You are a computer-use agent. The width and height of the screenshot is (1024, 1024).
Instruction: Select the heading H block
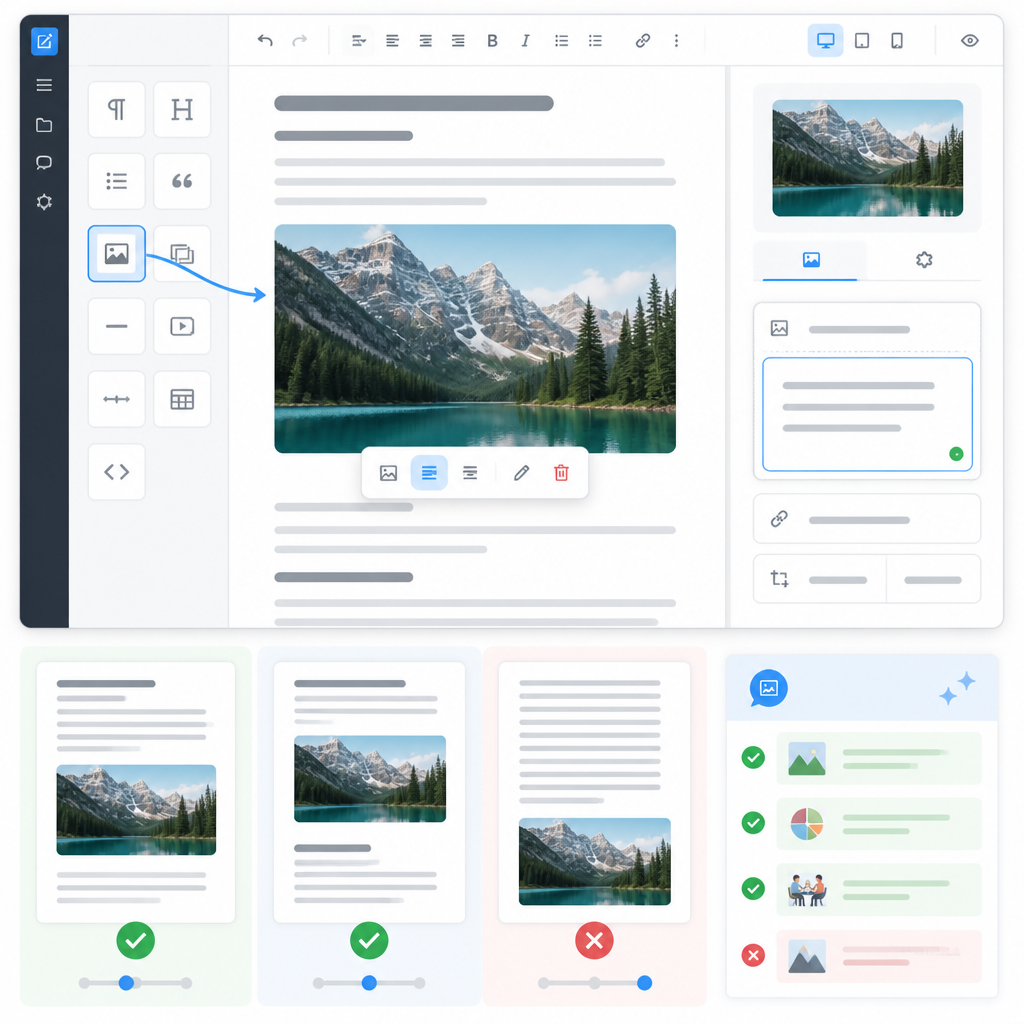point(182,109)
